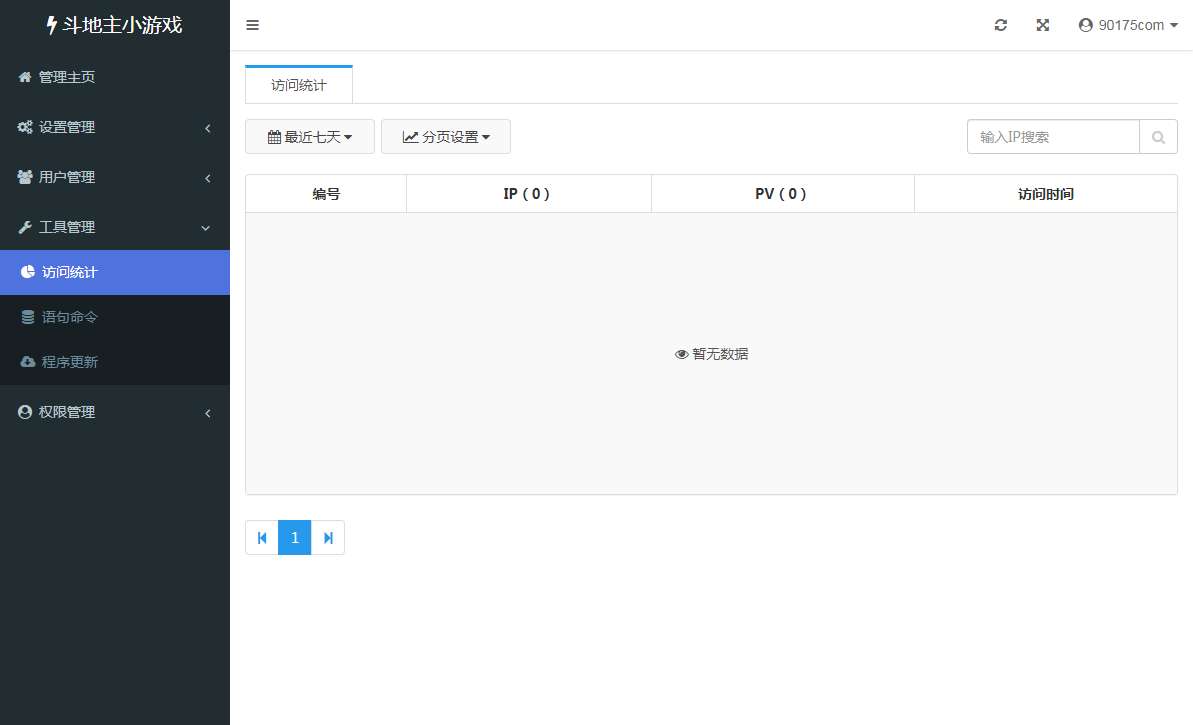Select the 访问统计 tab
The image size is (1193, 725).
(x=299, y=85)
